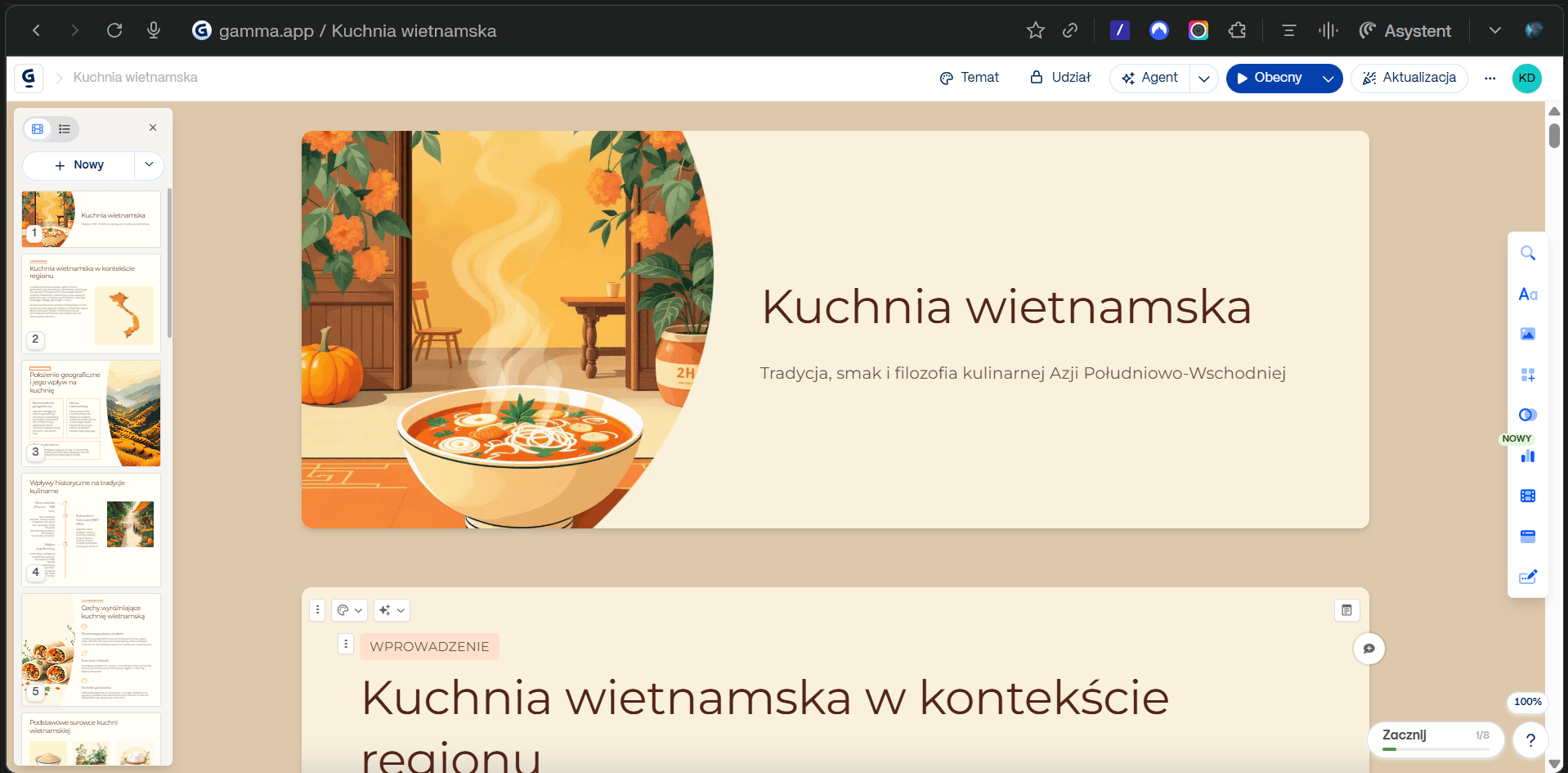Open the help question mark button

[x=1530, y=740]
